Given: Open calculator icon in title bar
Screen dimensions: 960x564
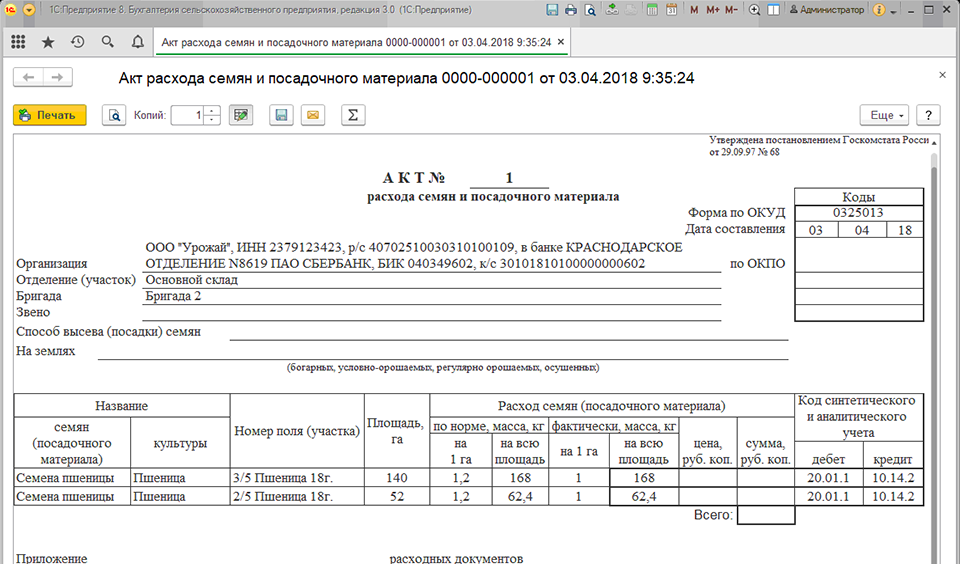Looking at the screenshot, I should (x=652, y=10).
